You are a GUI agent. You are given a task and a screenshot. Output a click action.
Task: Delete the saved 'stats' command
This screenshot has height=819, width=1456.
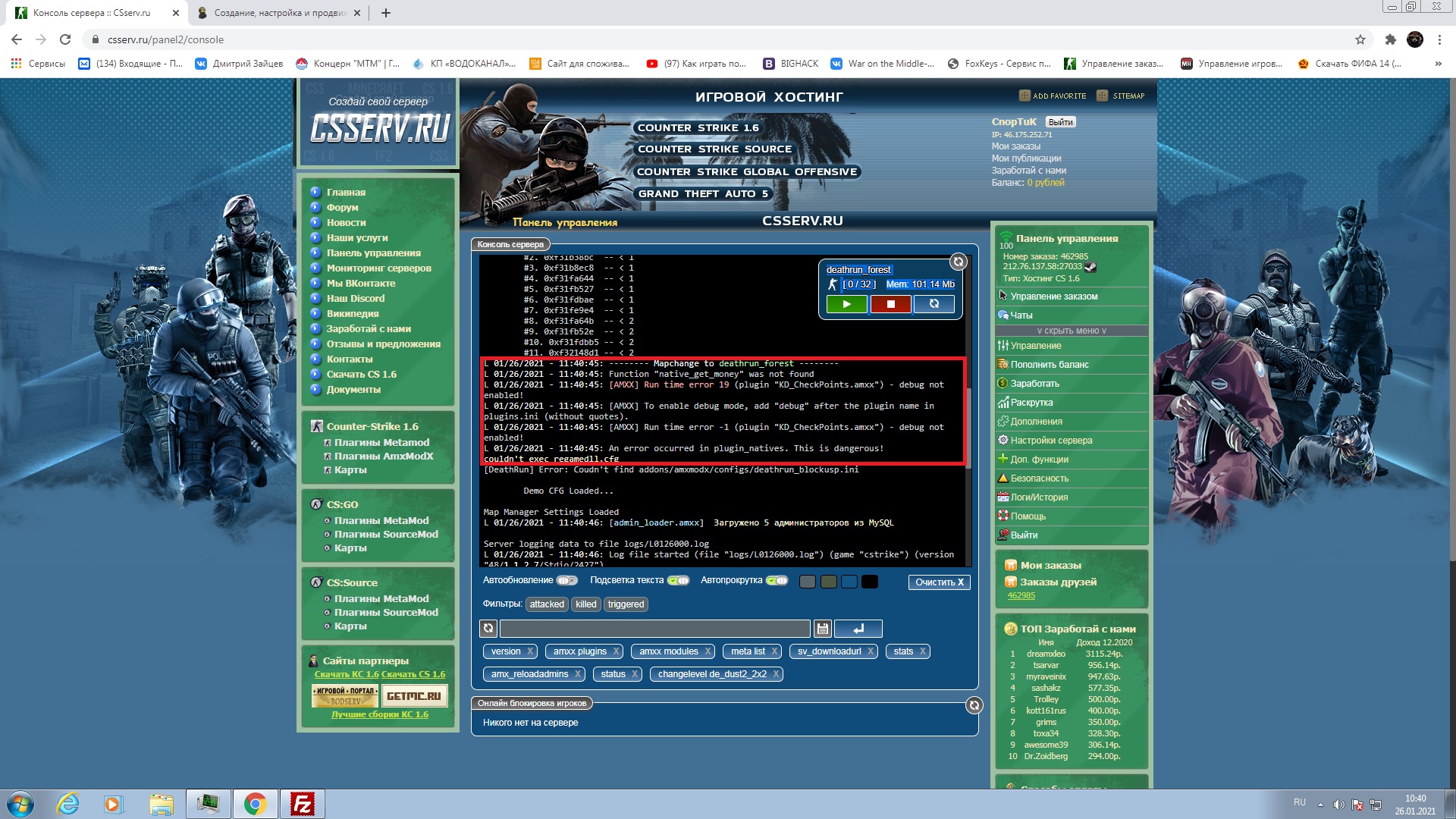[922, 651]
